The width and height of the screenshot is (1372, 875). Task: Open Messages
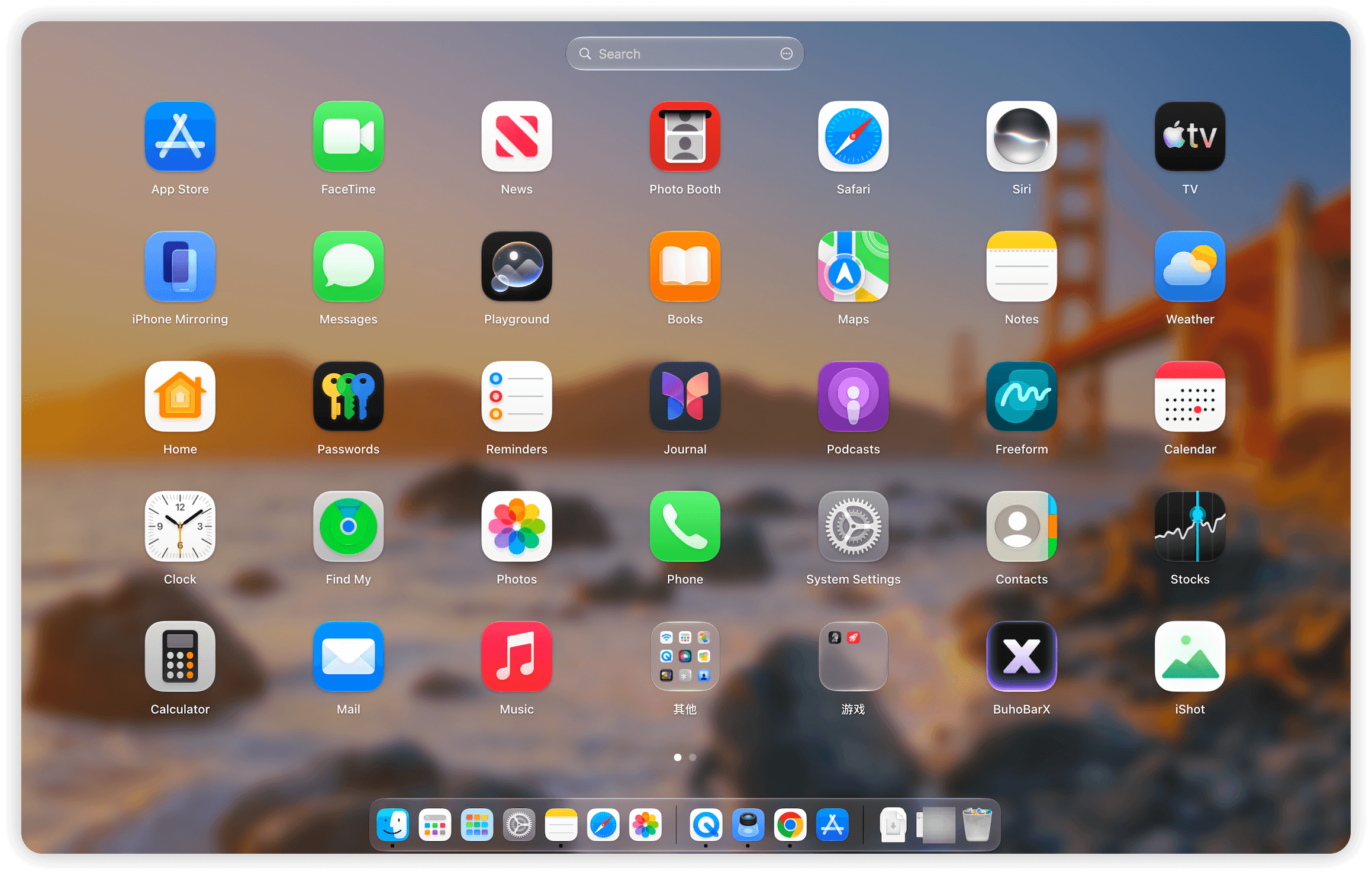pos(348,266)
